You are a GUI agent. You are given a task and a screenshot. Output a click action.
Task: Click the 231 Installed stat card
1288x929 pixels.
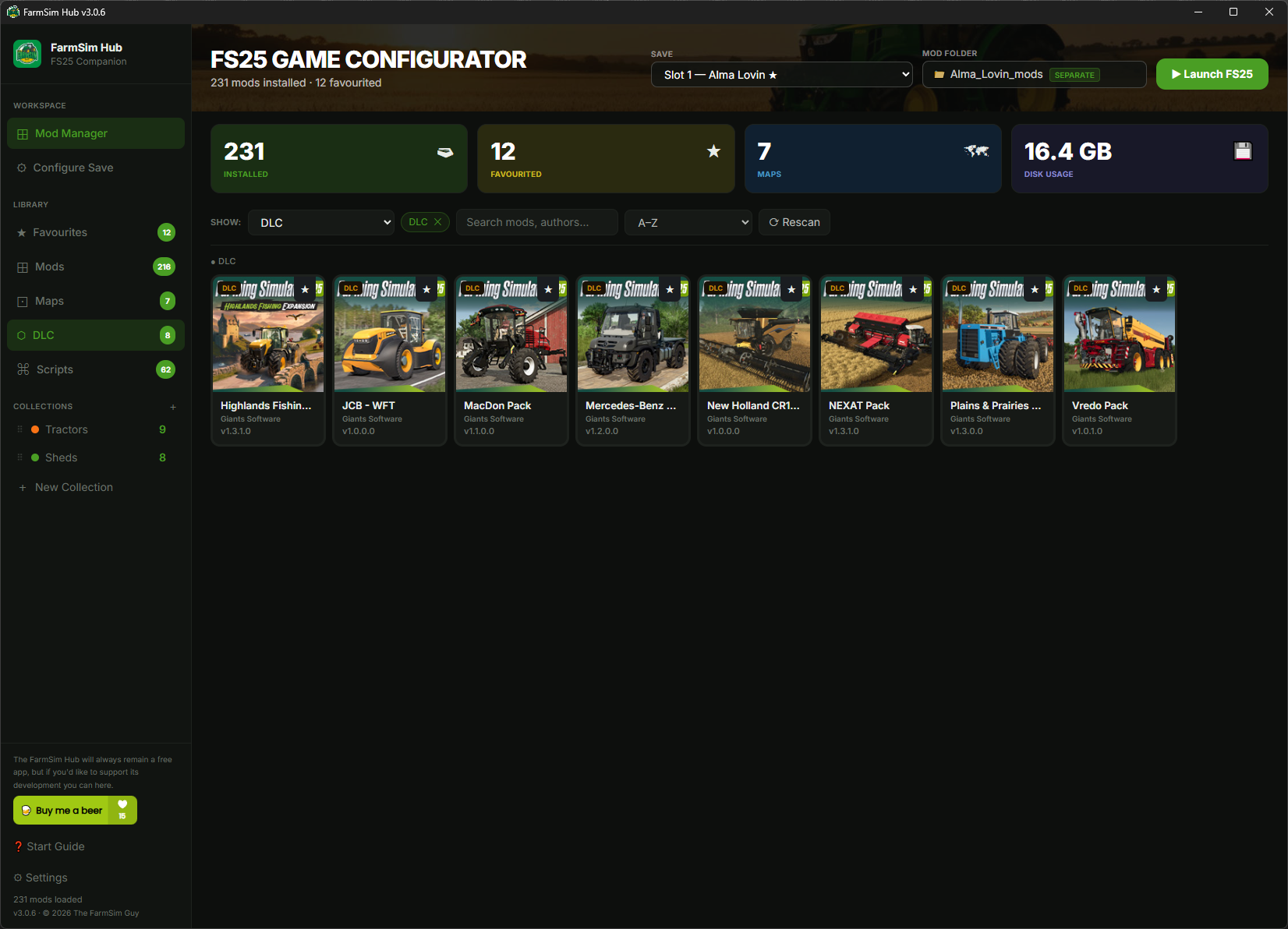[339, 158]
